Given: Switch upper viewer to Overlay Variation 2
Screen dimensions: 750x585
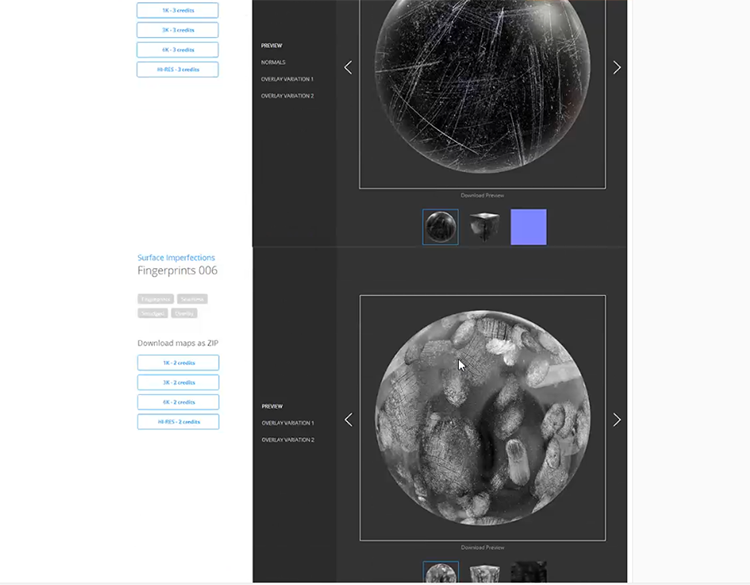Looking at the screenshot, I should click(x=287, y=96).
